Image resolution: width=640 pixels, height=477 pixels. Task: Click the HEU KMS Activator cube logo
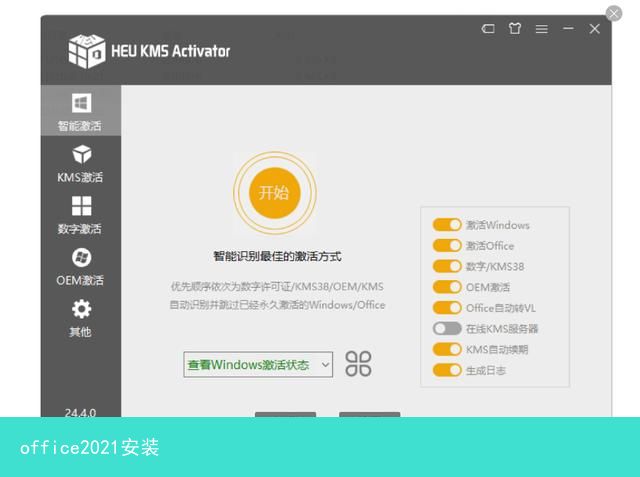pos(87,51)
